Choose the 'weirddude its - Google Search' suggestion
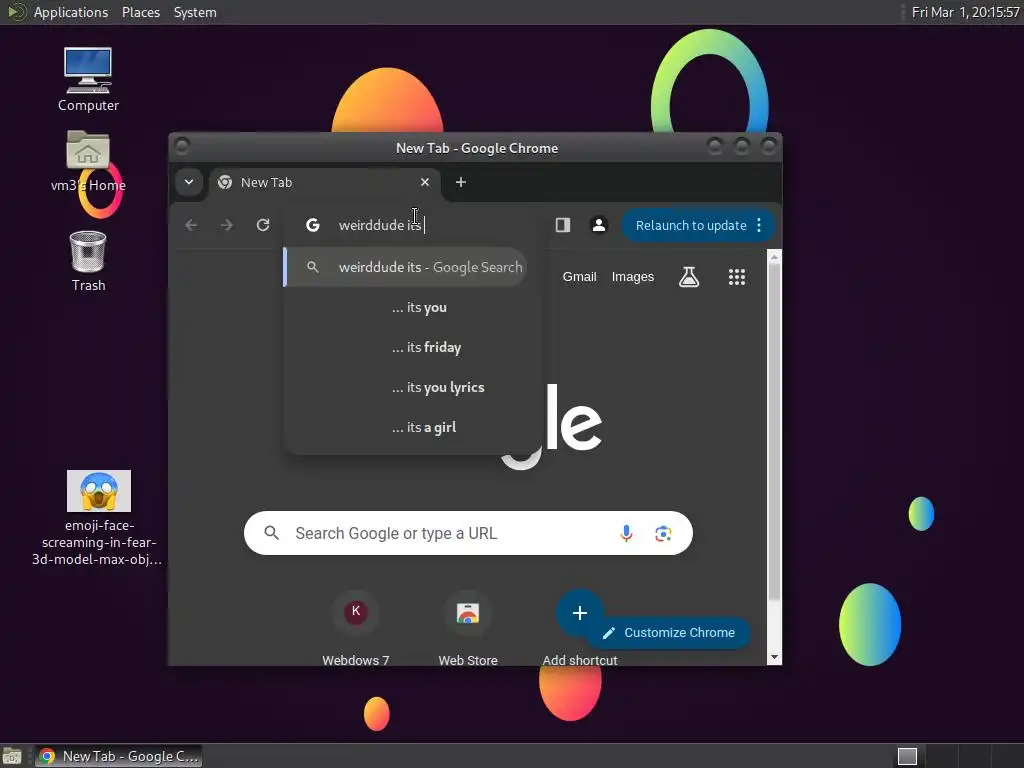Screen dimensions: 1024x768 click(x=406, y=267)
